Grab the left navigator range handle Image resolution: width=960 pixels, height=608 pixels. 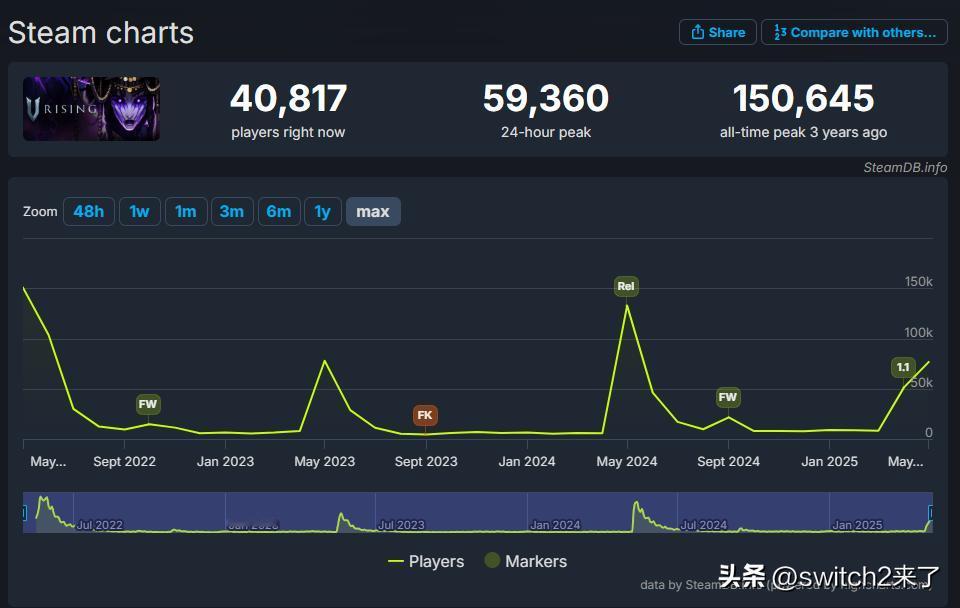pos(24,513)
